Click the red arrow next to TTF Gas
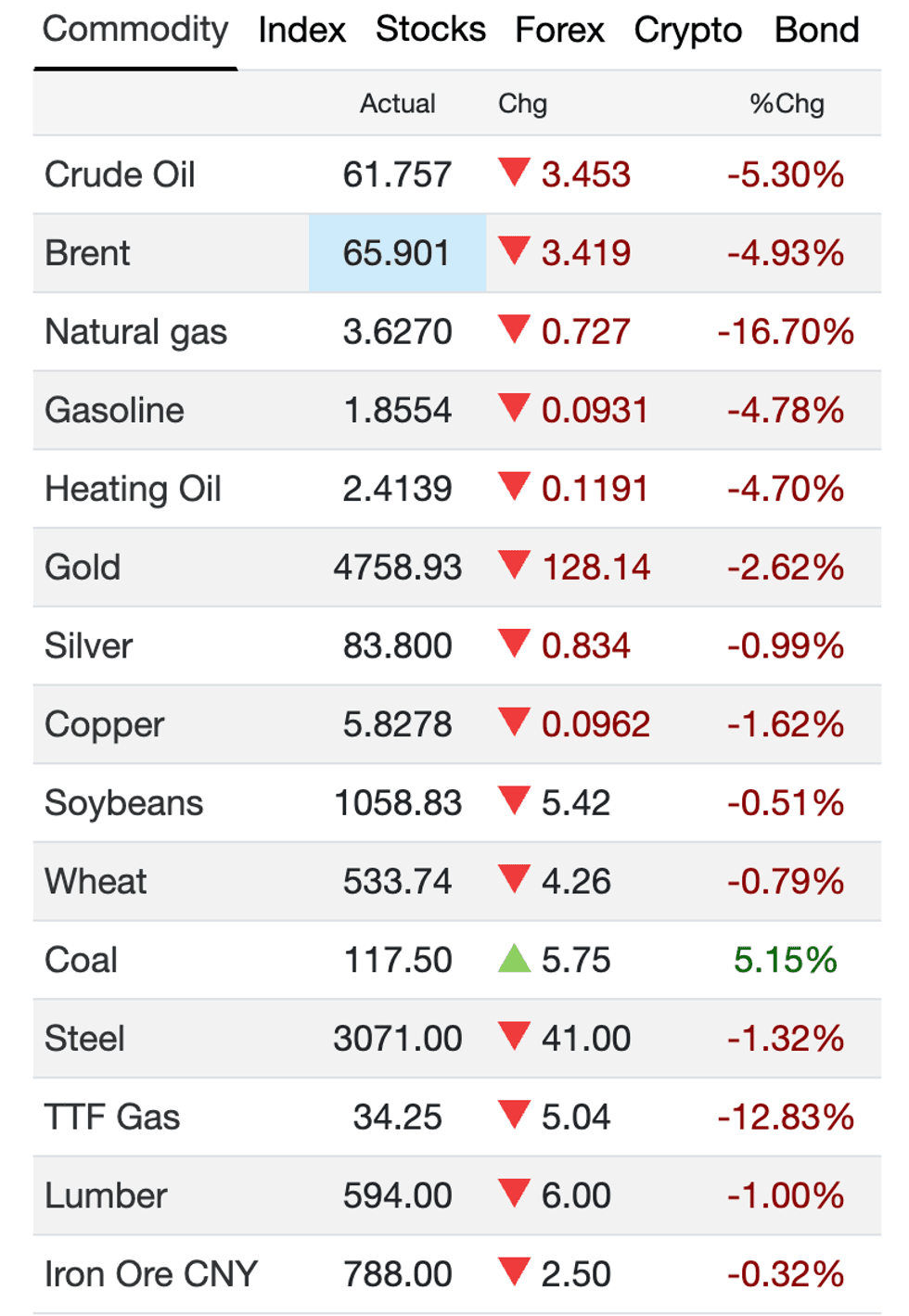This screenshot has width=909, height=1316. tap(514, 1117)
